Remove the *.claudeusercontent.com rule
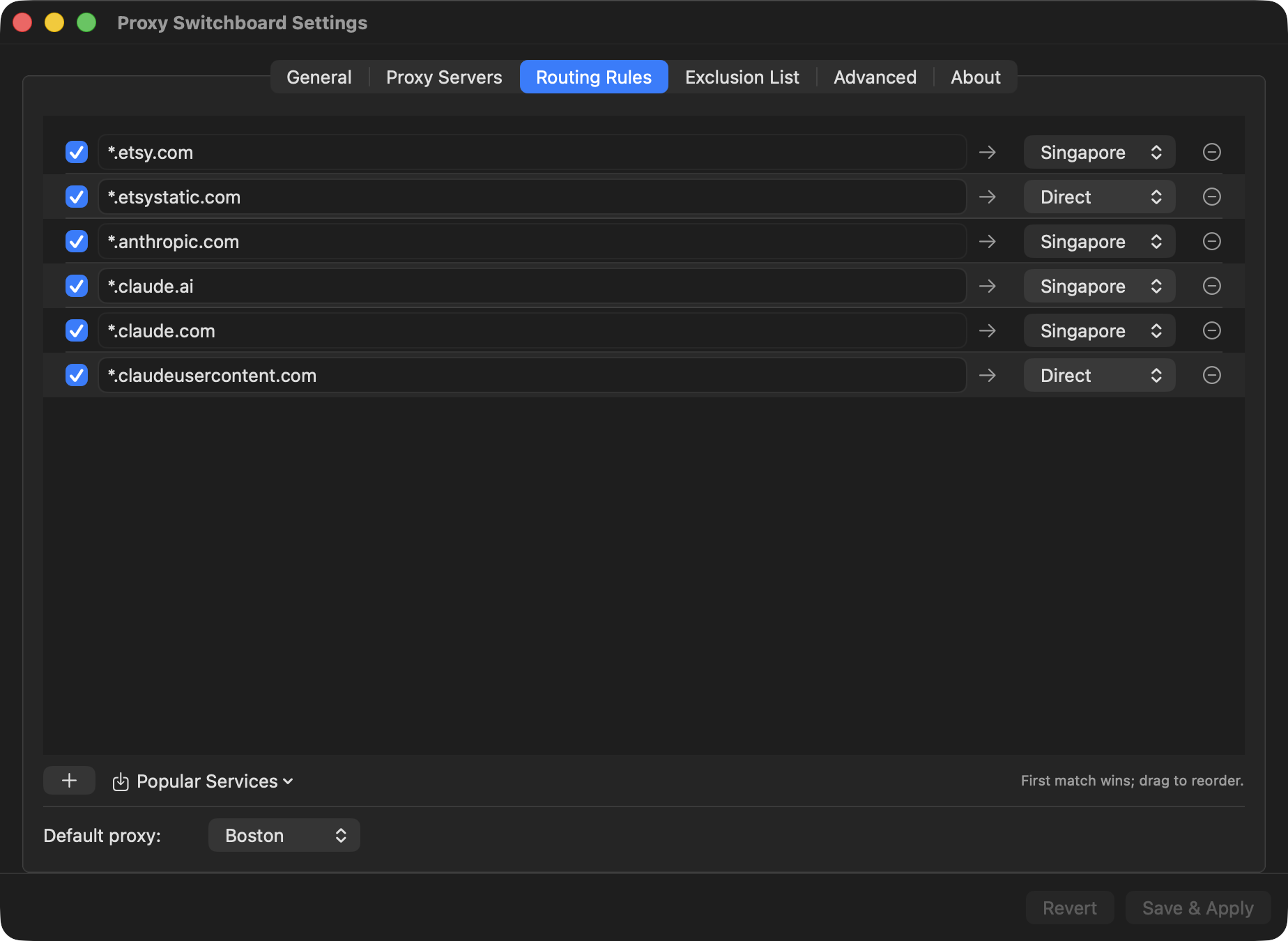 (x=1212, y=375)
